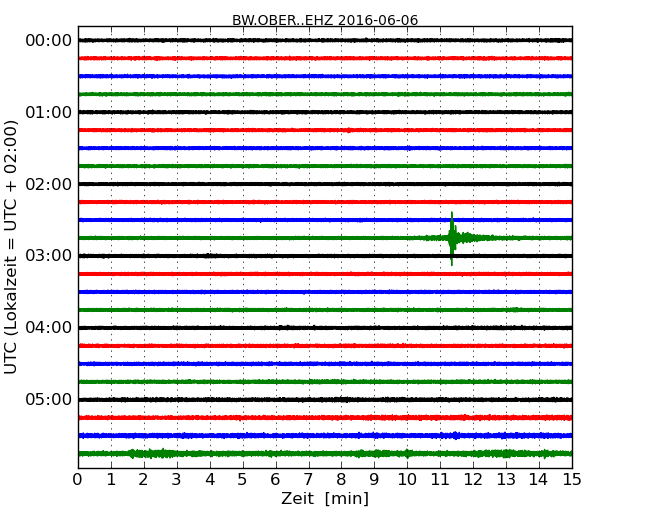Viewport: 650px width, 520px height.
Task: Click the x-axis tick label 10
Action: coord(407,479)
